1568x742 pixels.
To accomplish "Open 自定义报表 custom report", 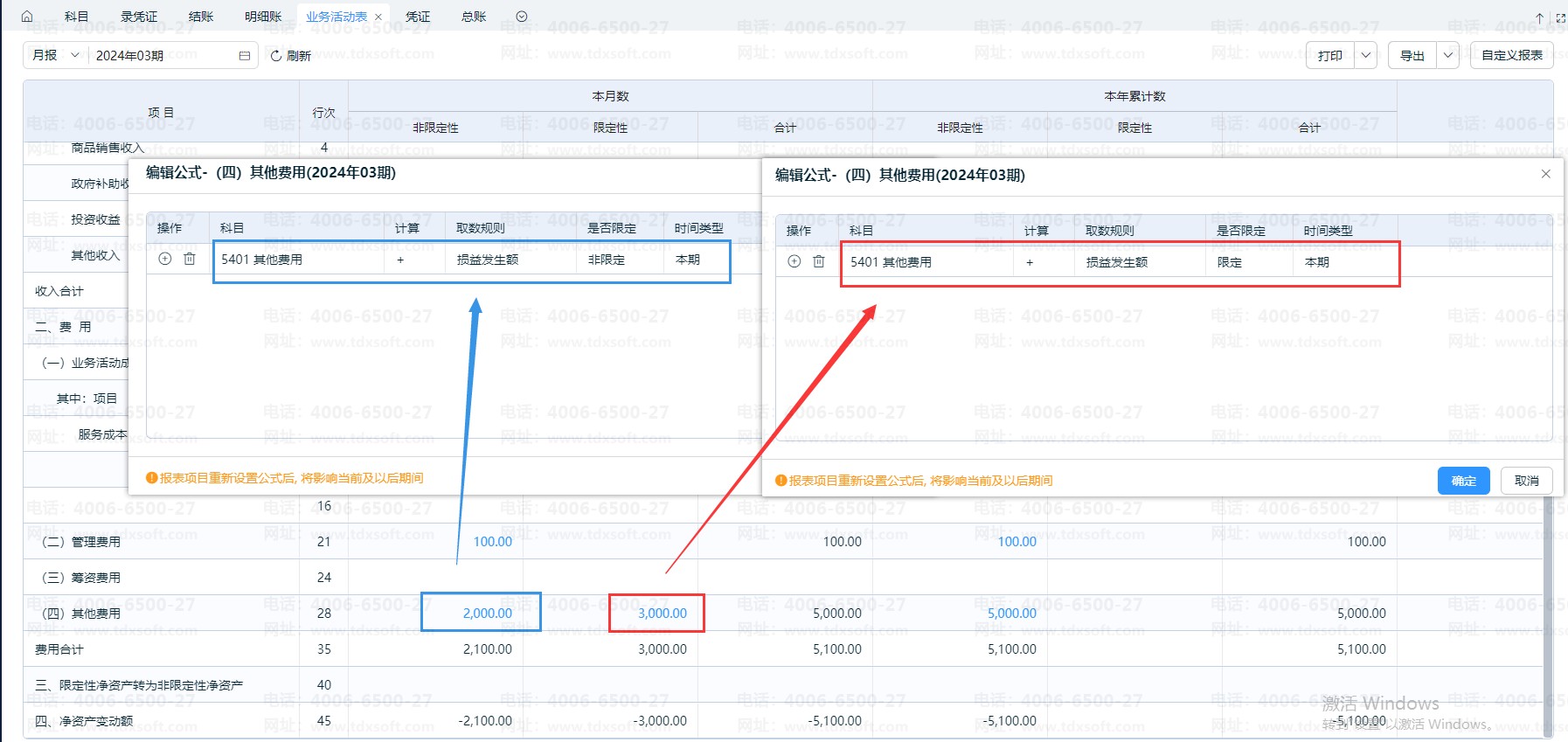I will point(1511,56).
